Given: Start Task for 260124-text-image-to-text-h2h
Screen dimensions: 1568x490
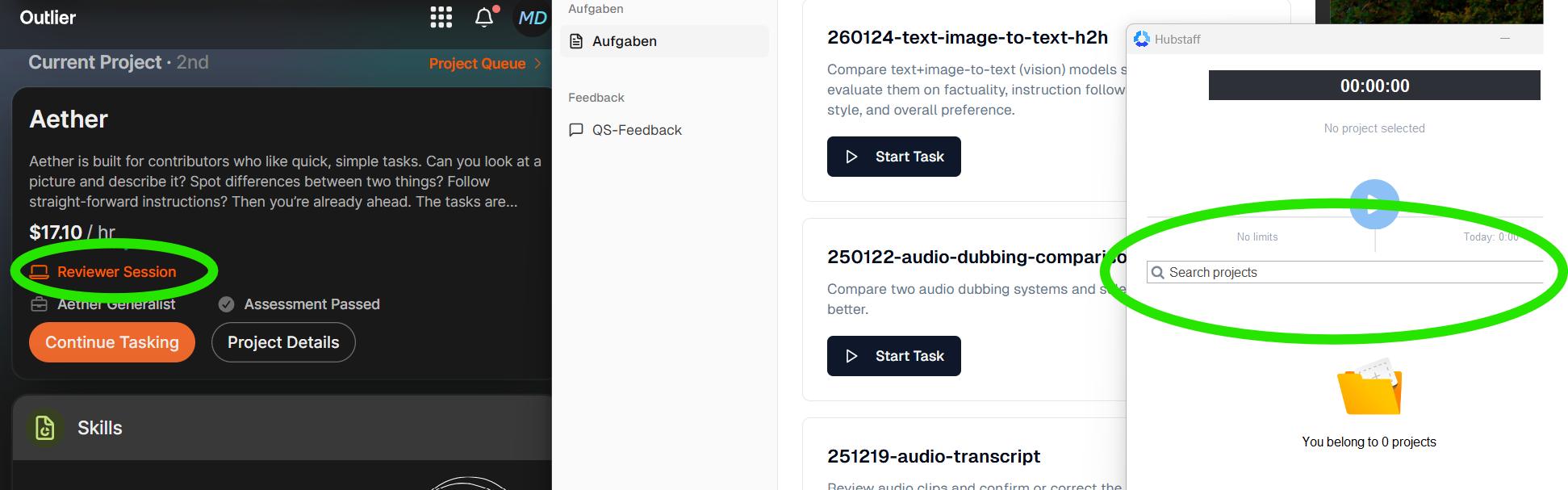Looking at the screenshot, I should pyautogui.click(x=893, y=157).
